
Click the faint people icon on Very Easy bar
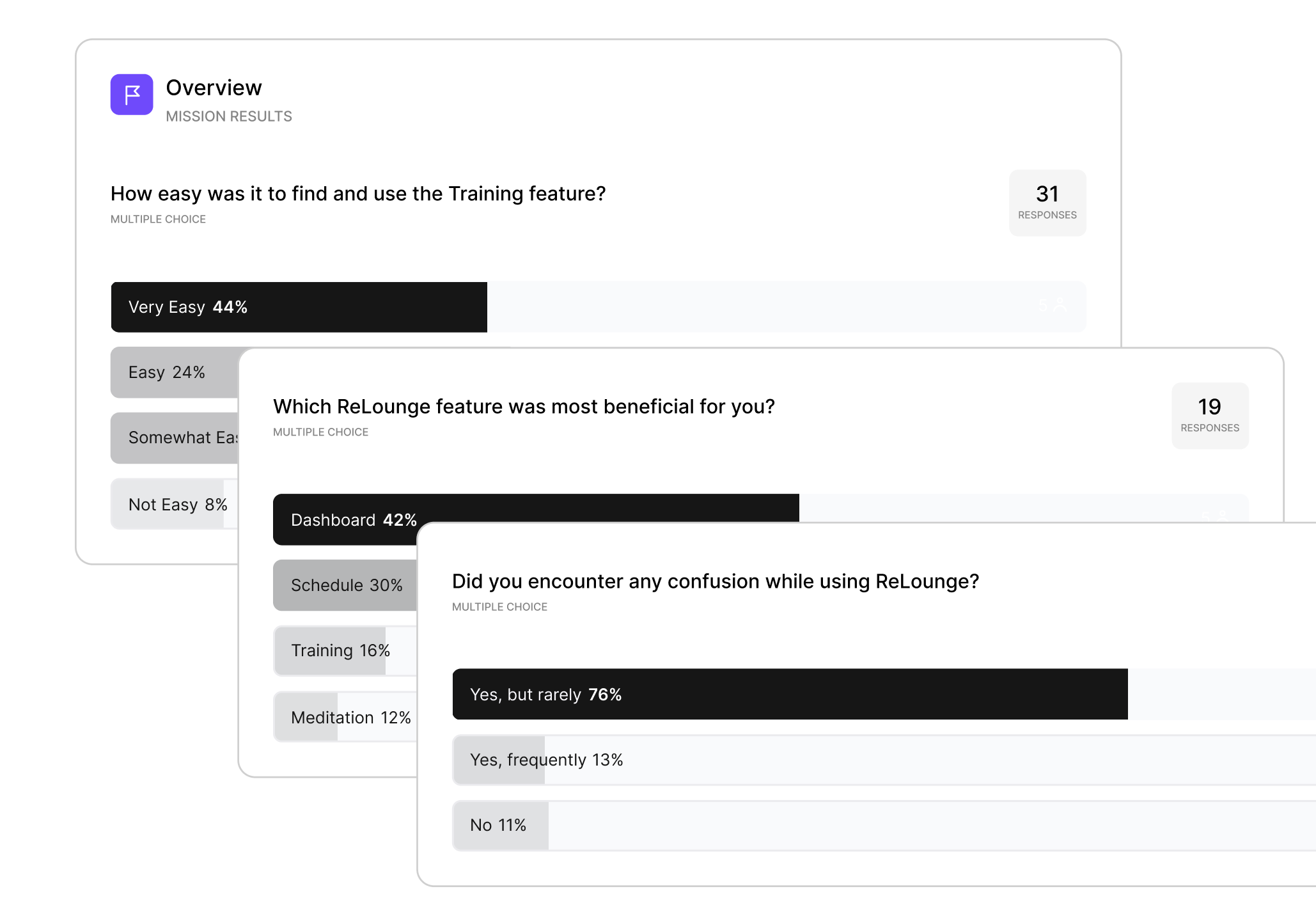tap(1060, 306)
